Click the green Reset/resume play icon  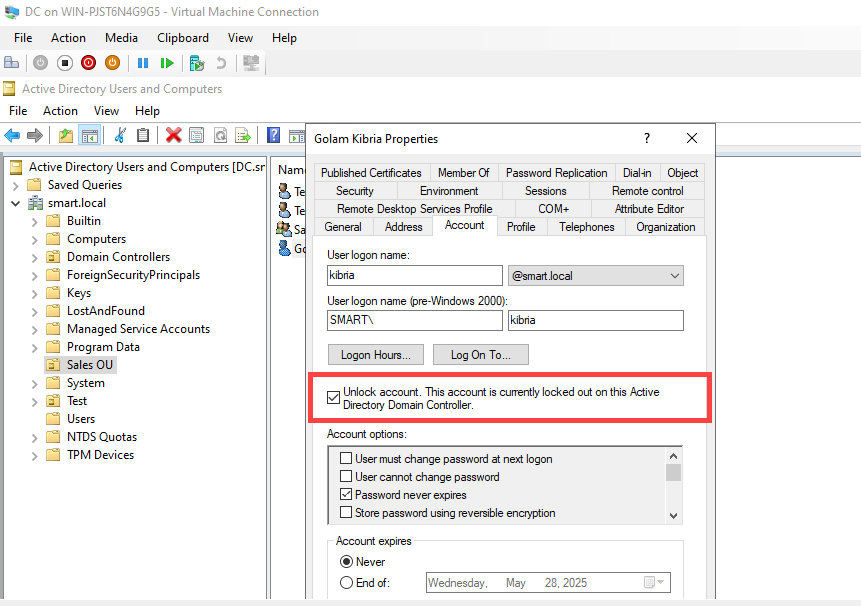point(167,63)
